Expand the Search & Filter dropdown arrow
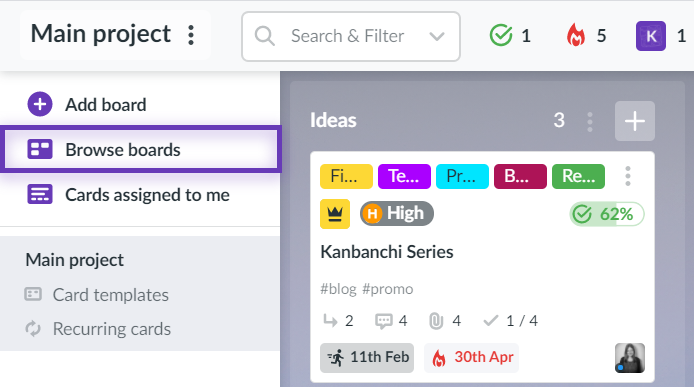694x387 pixels. tap(437, 36)
